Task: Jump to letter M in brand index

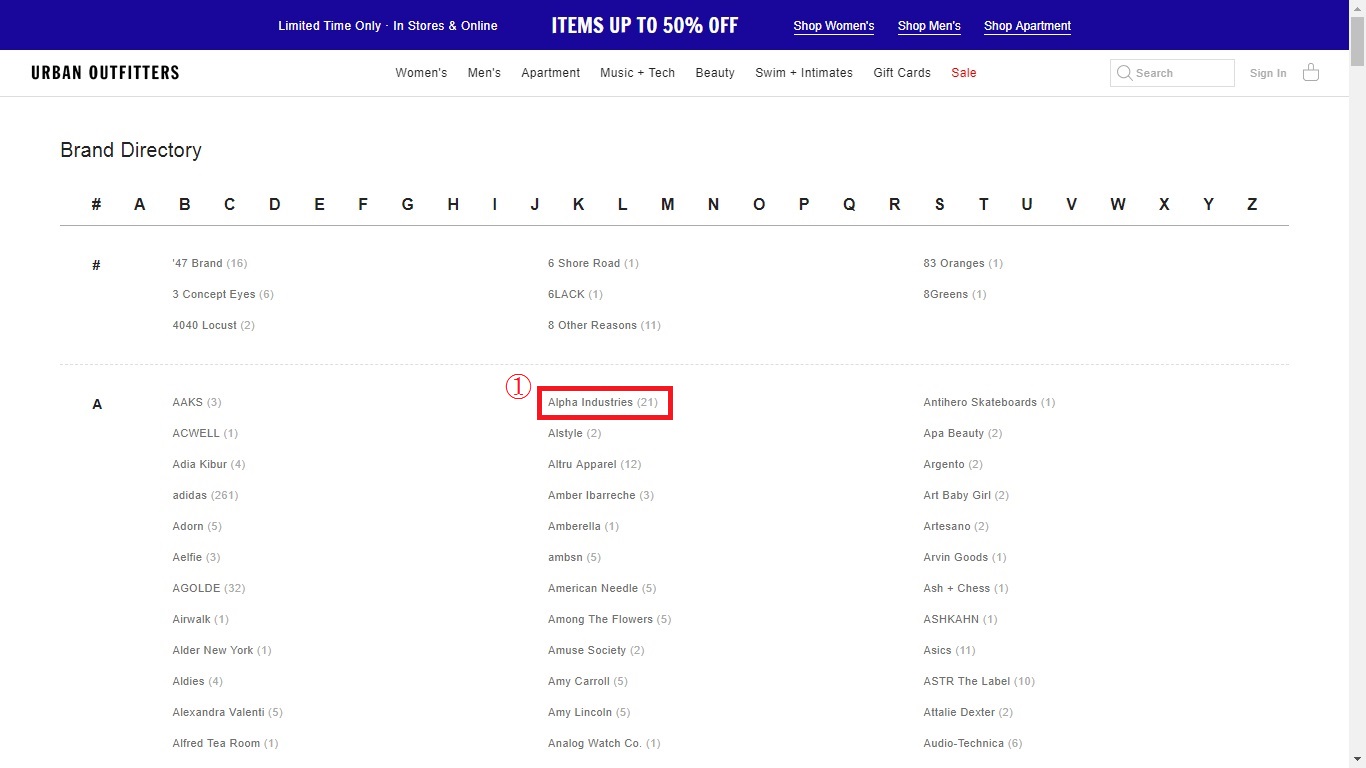Action: (x=667, y=205)
